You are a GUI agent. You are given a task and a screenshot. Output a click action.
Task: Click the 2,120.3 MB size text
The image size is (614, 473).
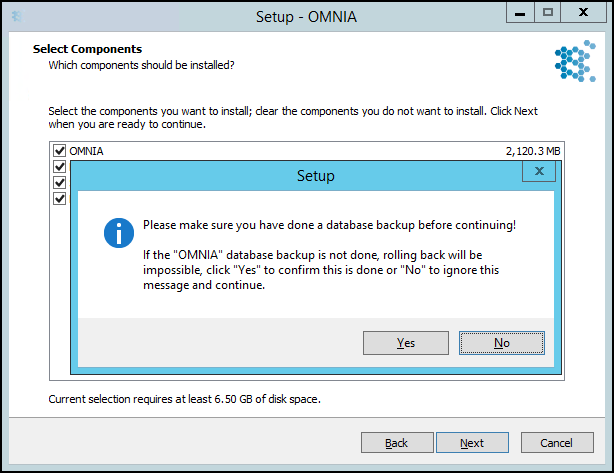tap(533, 151)
